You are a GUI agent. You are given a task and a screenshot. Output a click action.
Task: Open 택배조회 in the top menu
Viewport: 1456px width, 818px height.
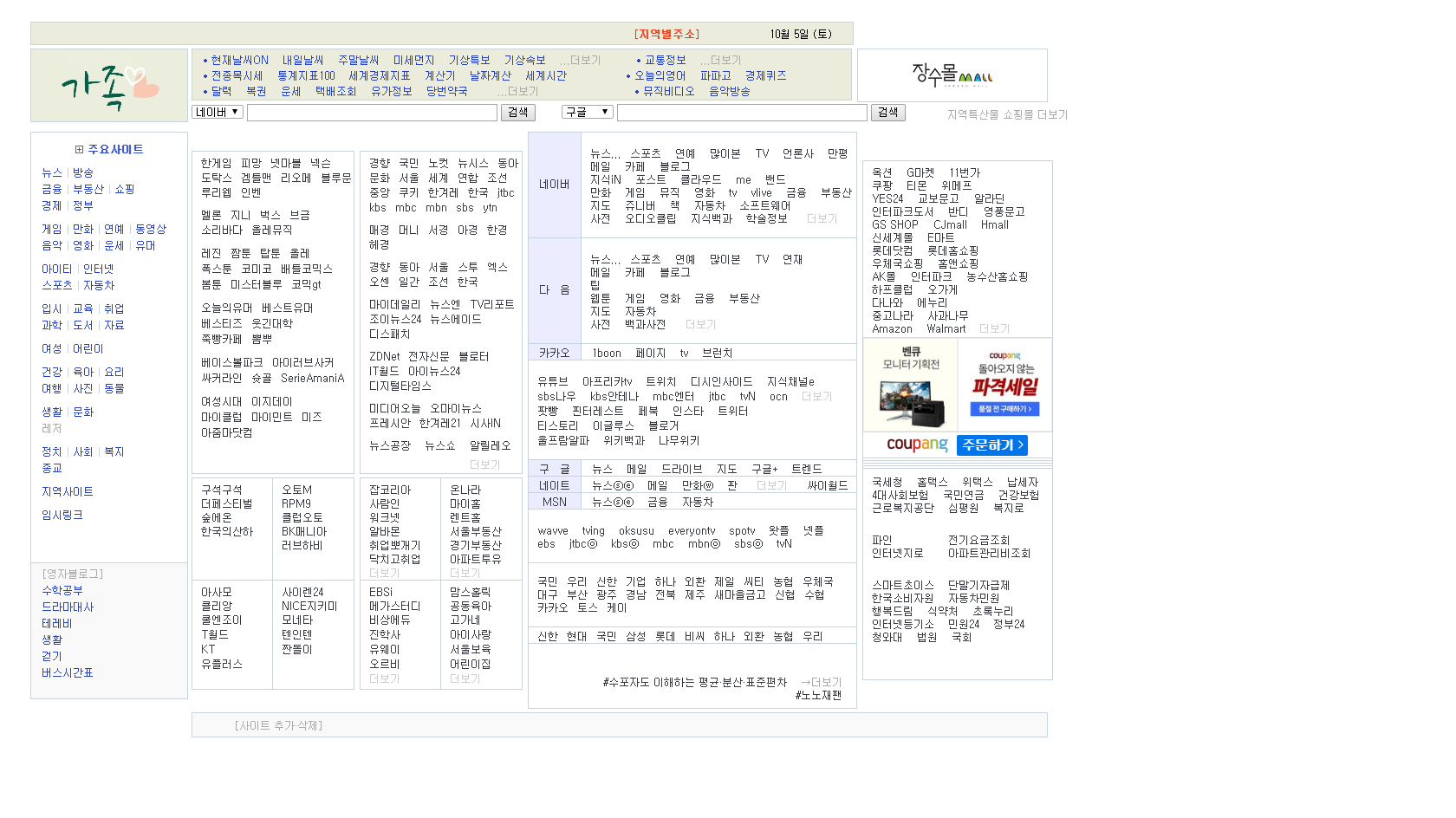[335, 91]
